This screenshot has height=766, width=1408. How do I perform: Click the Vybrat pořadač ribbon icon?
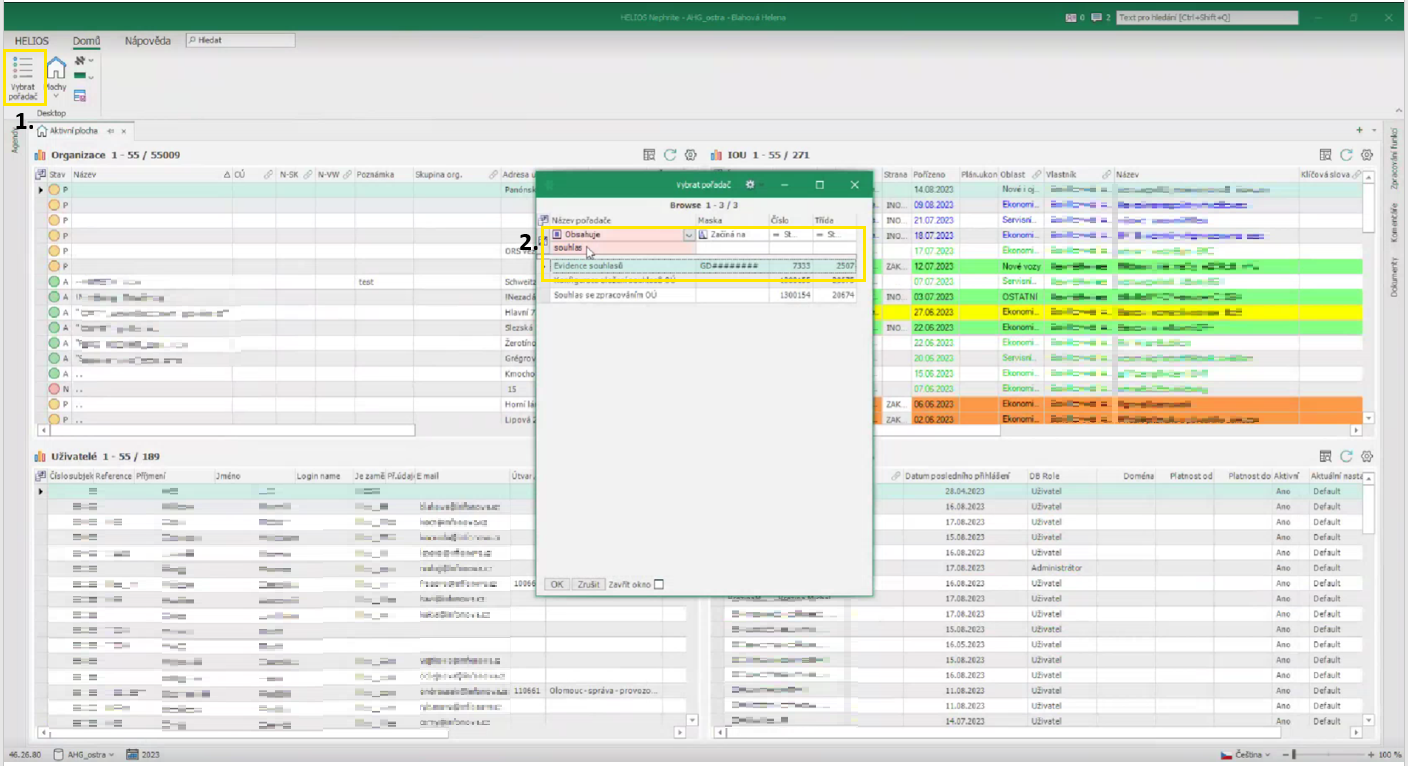[x=24, y=77]
